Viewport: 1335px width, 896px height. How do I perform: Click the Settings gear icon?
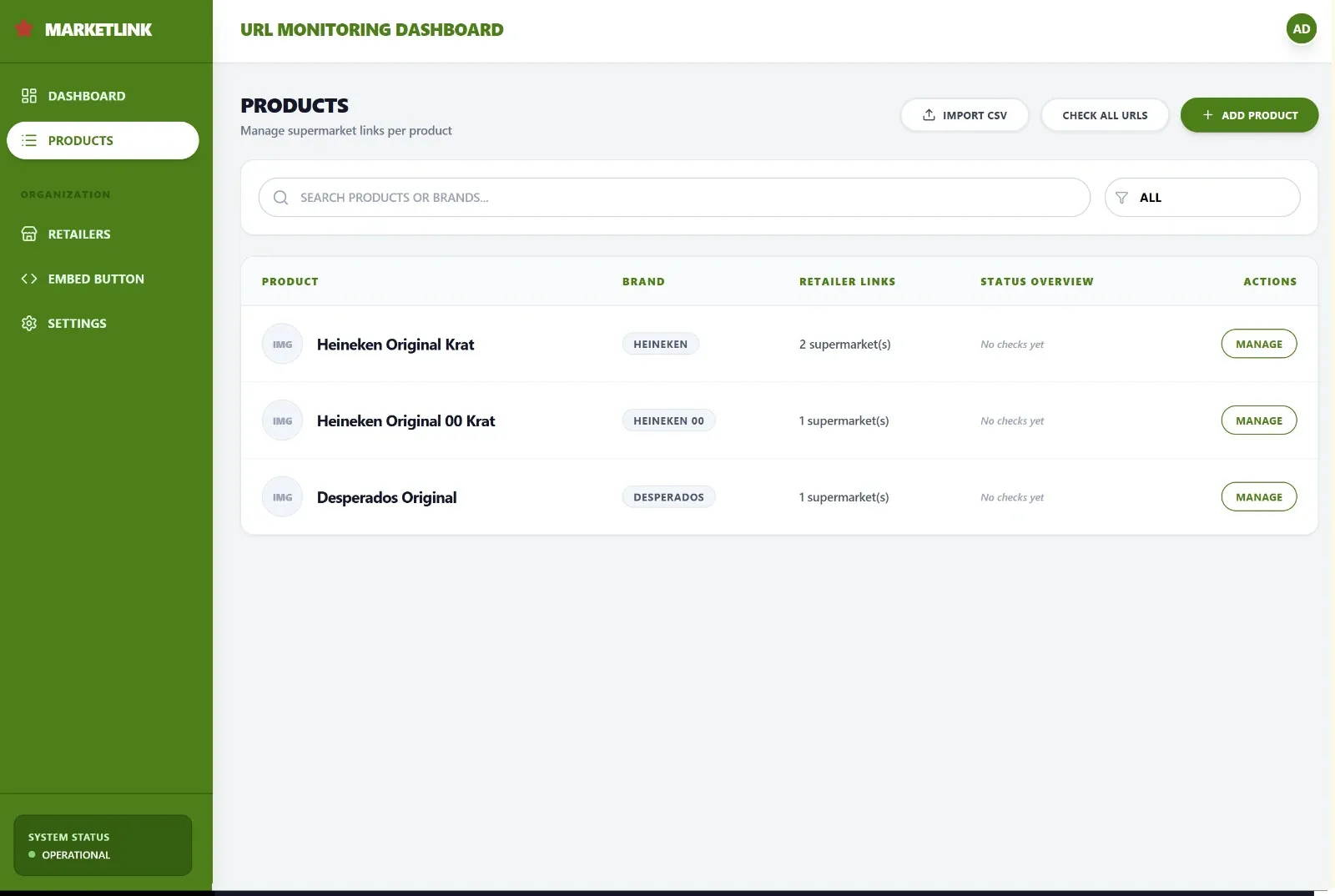click(x=29, y=324)
